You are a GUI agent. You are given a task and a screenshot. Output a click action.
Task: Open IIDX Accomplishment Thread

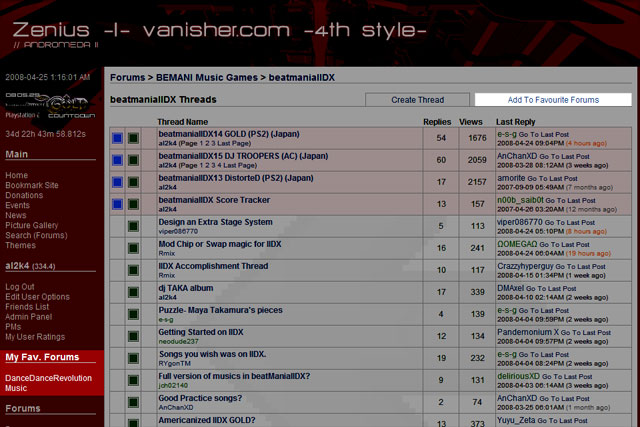pos(213,266)
